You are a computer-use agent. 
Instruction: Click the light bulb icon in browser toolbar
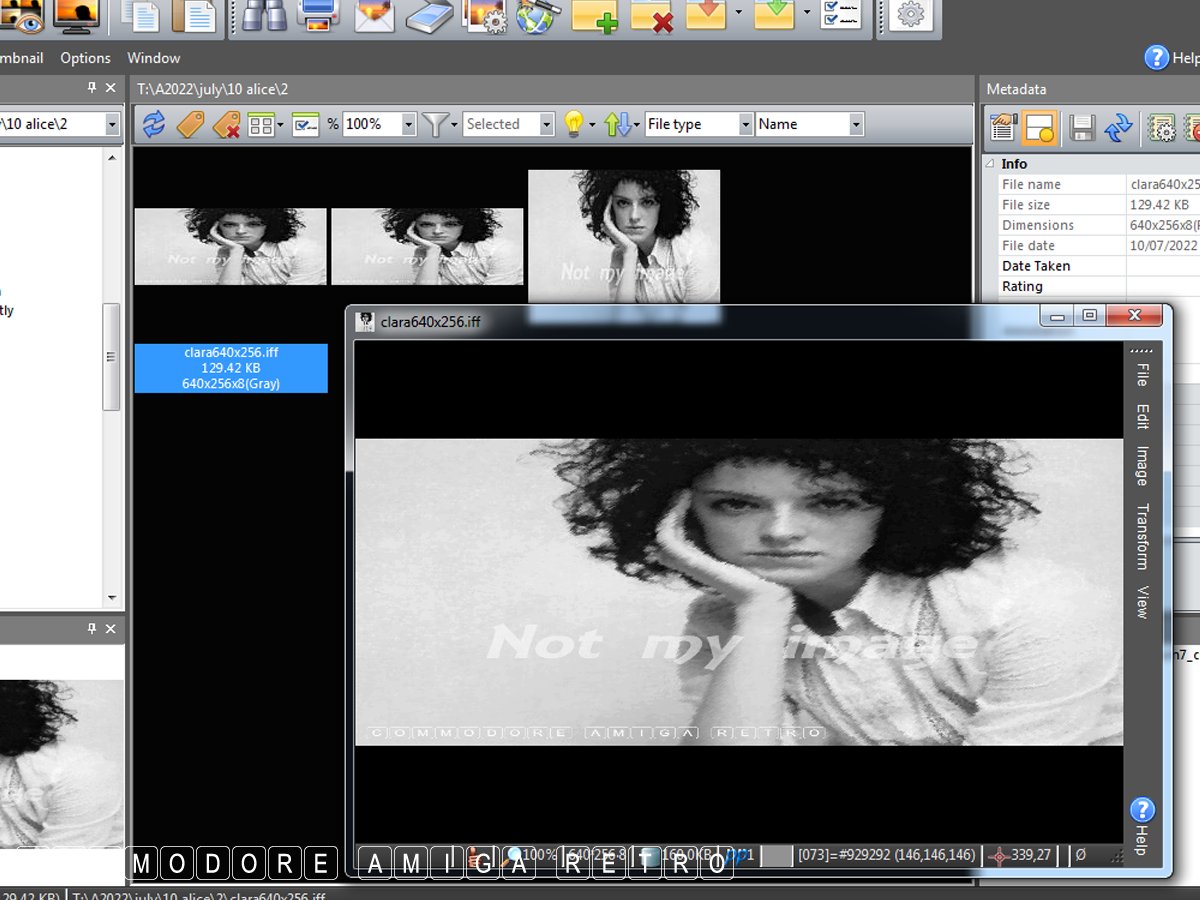click(573, 124)
